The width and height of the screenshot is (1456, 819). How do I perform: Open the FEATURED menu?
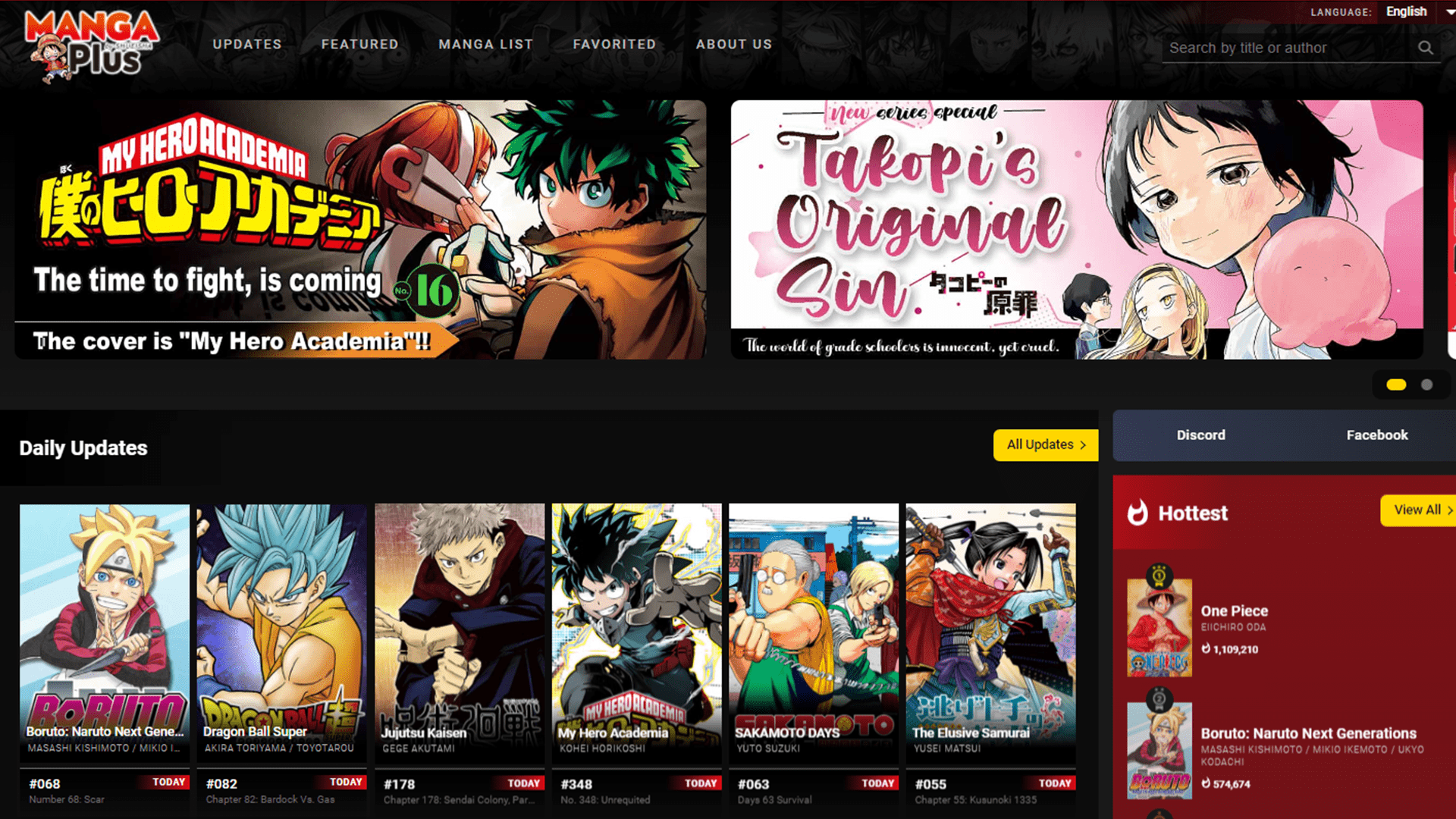pos(360,44)
